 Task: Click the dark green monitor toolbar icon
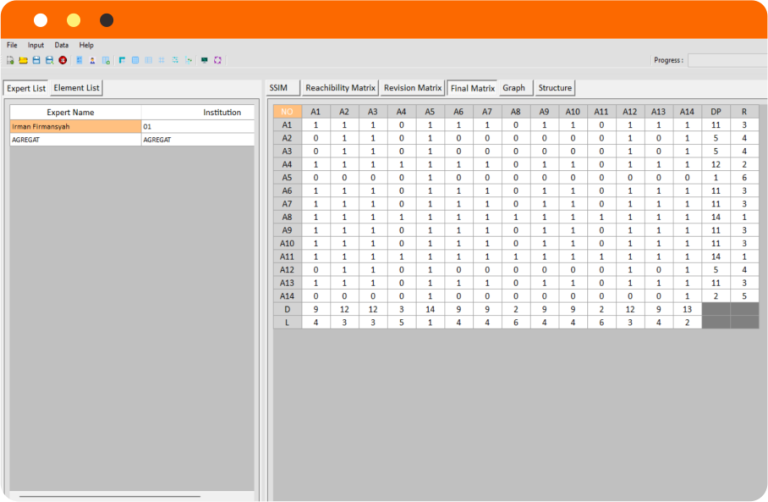204,60
